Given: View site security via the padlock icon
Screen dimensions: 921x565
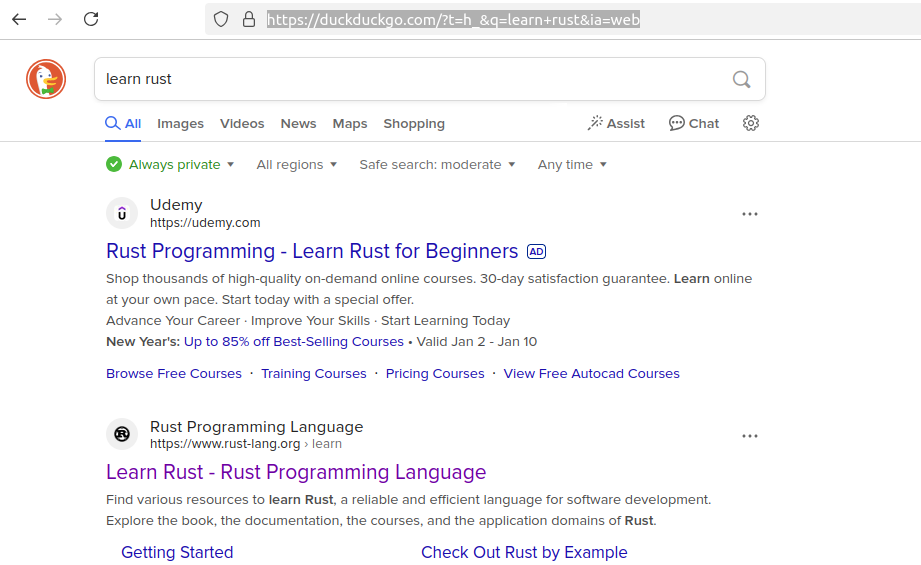Looking at the screenshot, I should [x=249, y=19].
